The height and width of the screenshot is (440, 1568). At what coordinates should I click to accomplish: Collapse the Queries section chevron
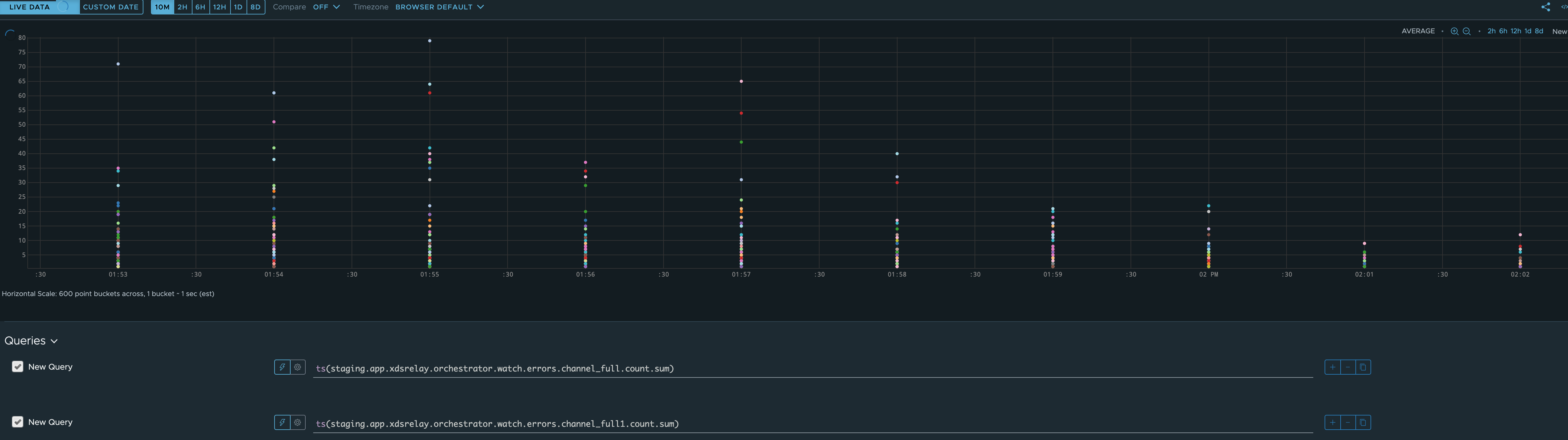(55, 341)
